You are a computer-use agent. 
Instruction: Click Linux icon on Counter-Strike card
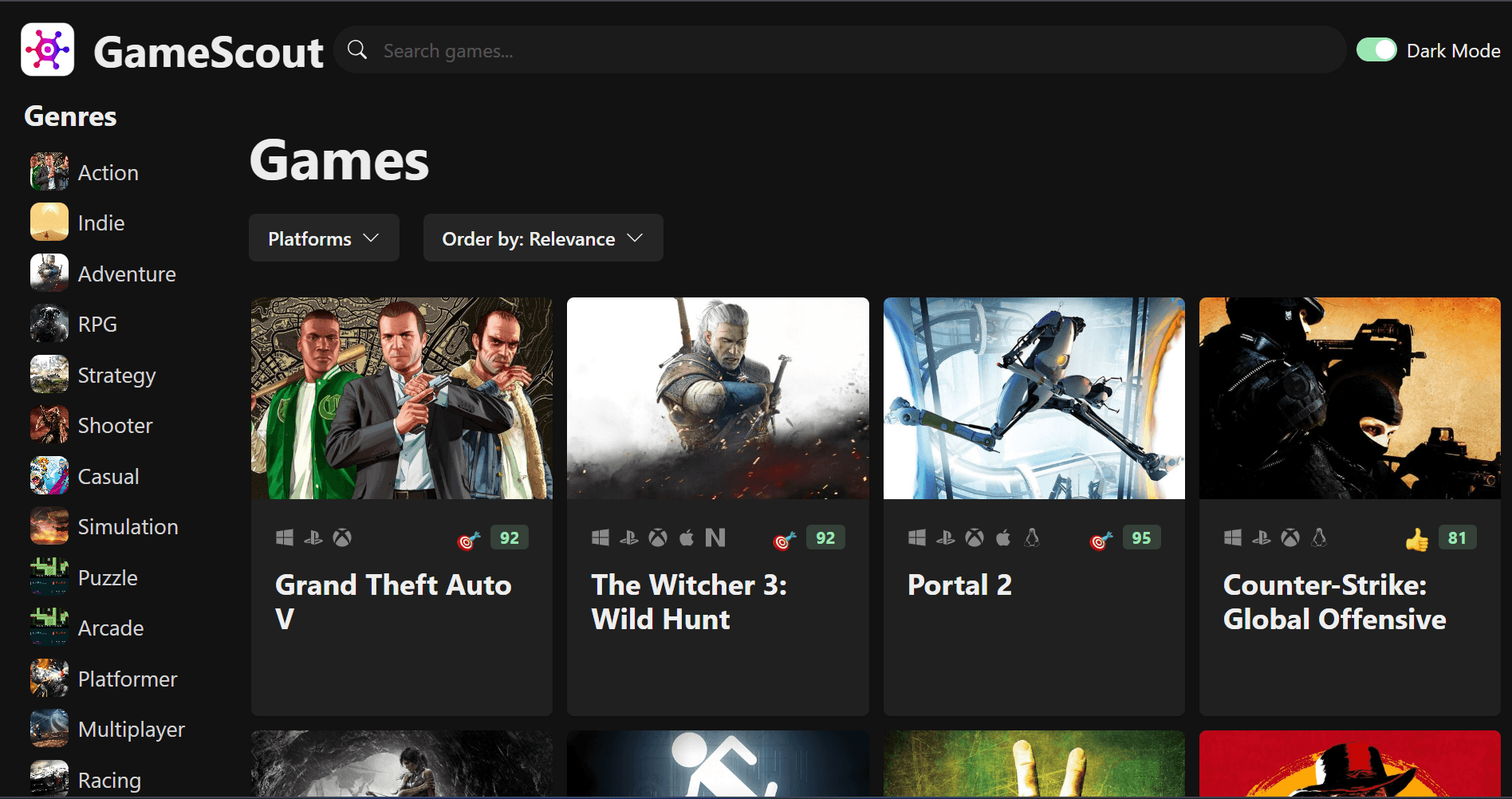(x=1319, y=538)
